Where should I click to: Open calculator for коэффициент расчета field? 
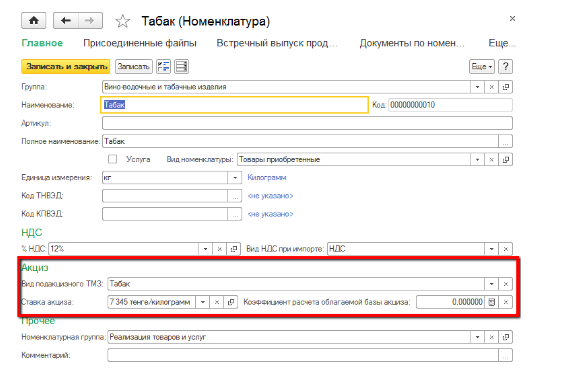(491, 302)
